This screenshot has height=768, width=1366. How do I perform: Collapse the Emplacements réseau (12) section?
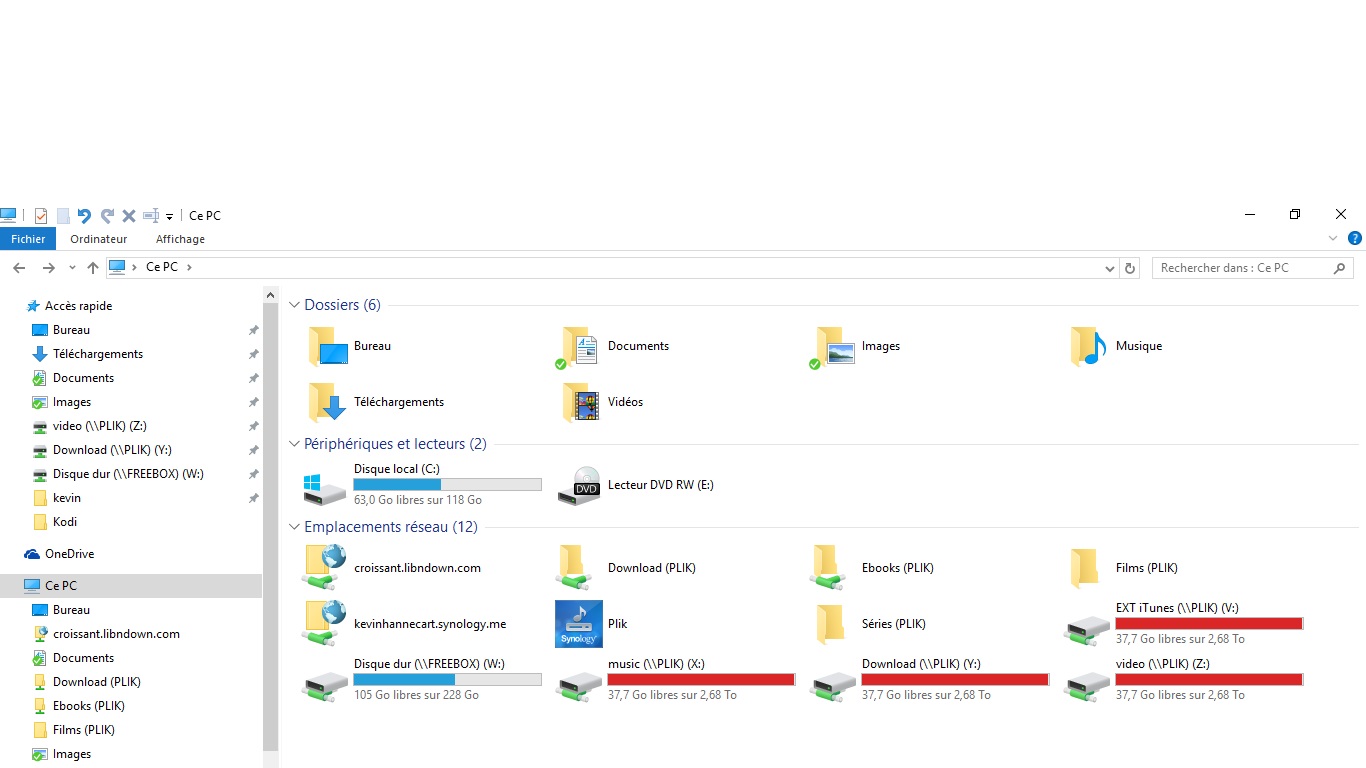[295, 527]
